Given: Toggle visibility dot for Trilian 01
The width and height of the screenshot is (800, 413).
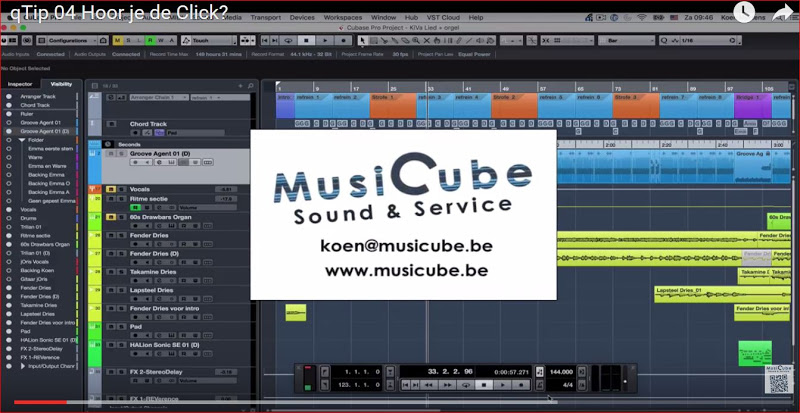Looking at the screenshot, I should [9, 227].
